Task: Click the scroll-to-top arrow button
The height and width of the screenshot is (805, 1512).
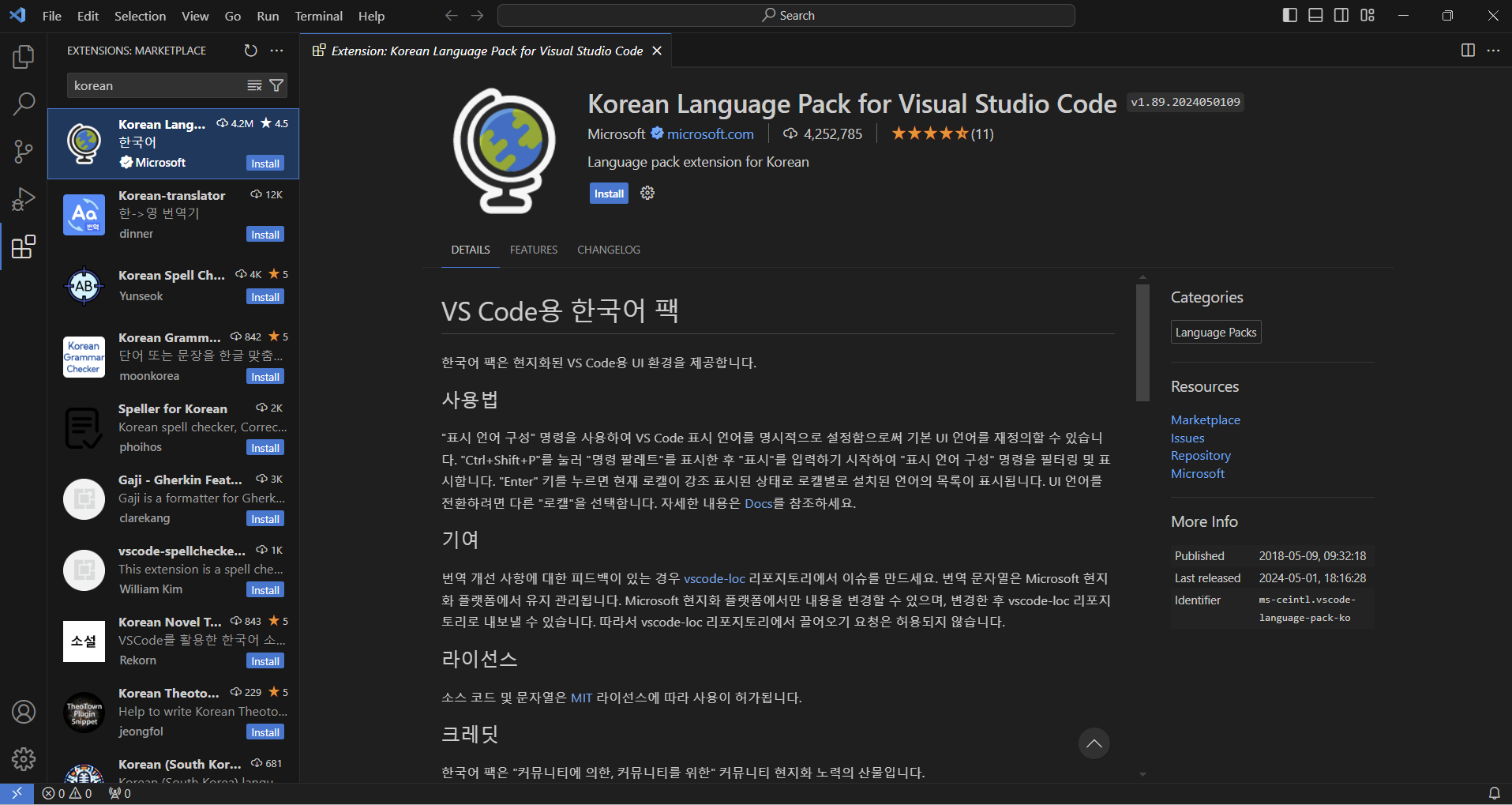Action: [1094, 743]
